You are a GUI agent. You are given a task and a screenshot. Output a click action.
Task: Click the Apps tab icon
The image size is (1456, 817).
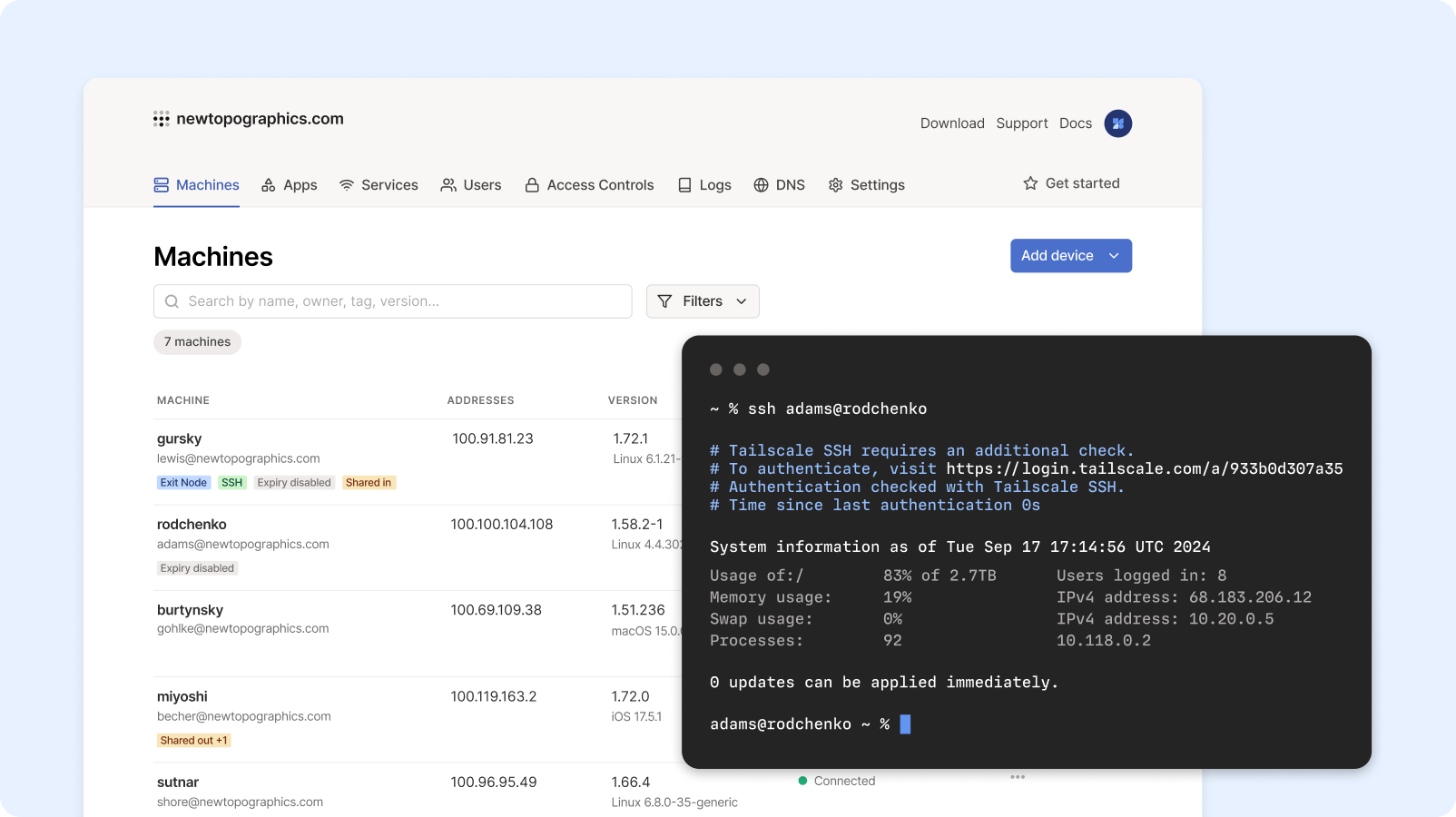(x=269, y=185)
